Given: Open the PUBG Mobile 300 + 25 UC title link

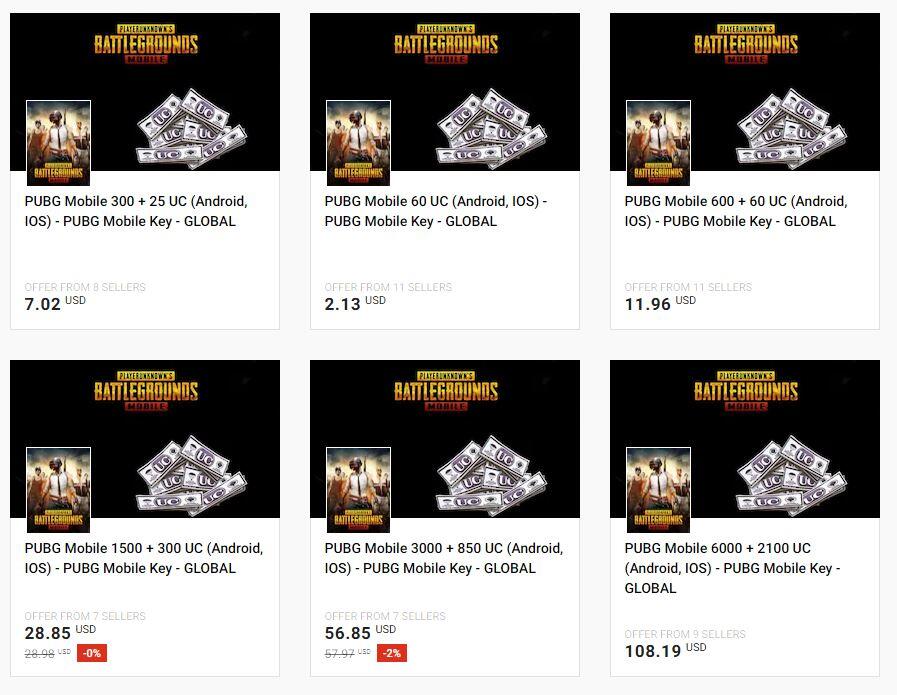Looking at the screenshot, I should point(136,211).
